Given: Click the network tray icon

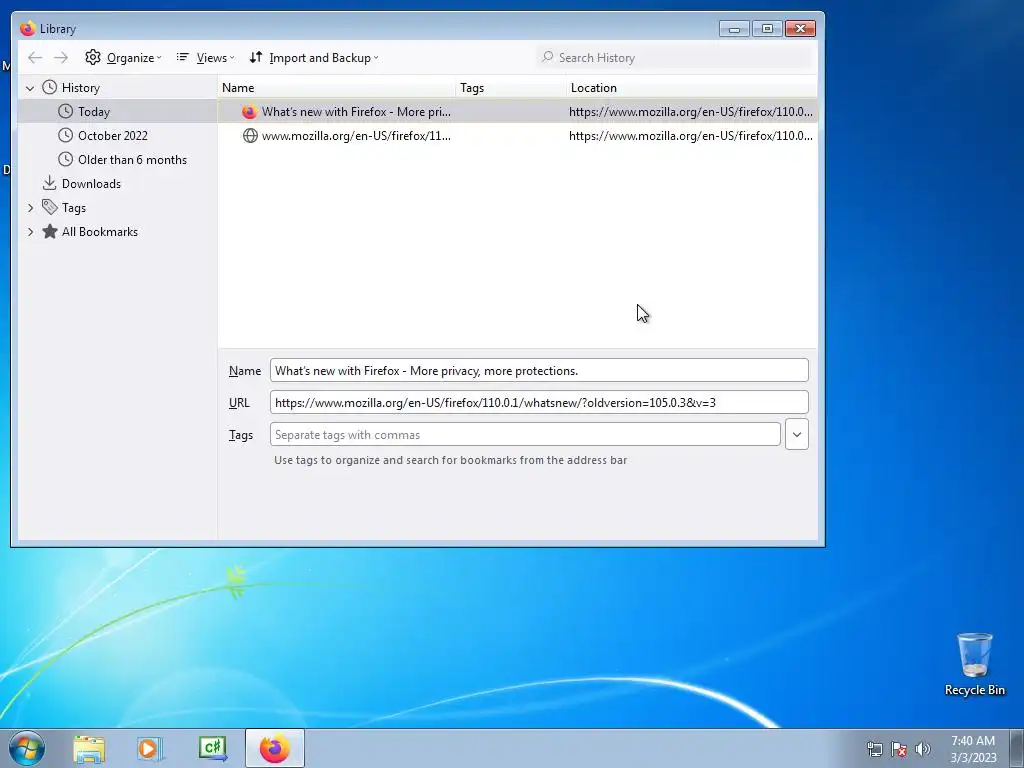Looking at the screenshot, I should (x=874, y=749).
